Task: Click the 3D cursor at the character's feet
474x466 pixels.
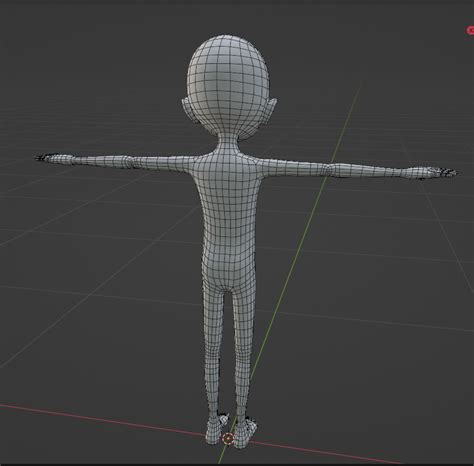Action: [228, 438]
